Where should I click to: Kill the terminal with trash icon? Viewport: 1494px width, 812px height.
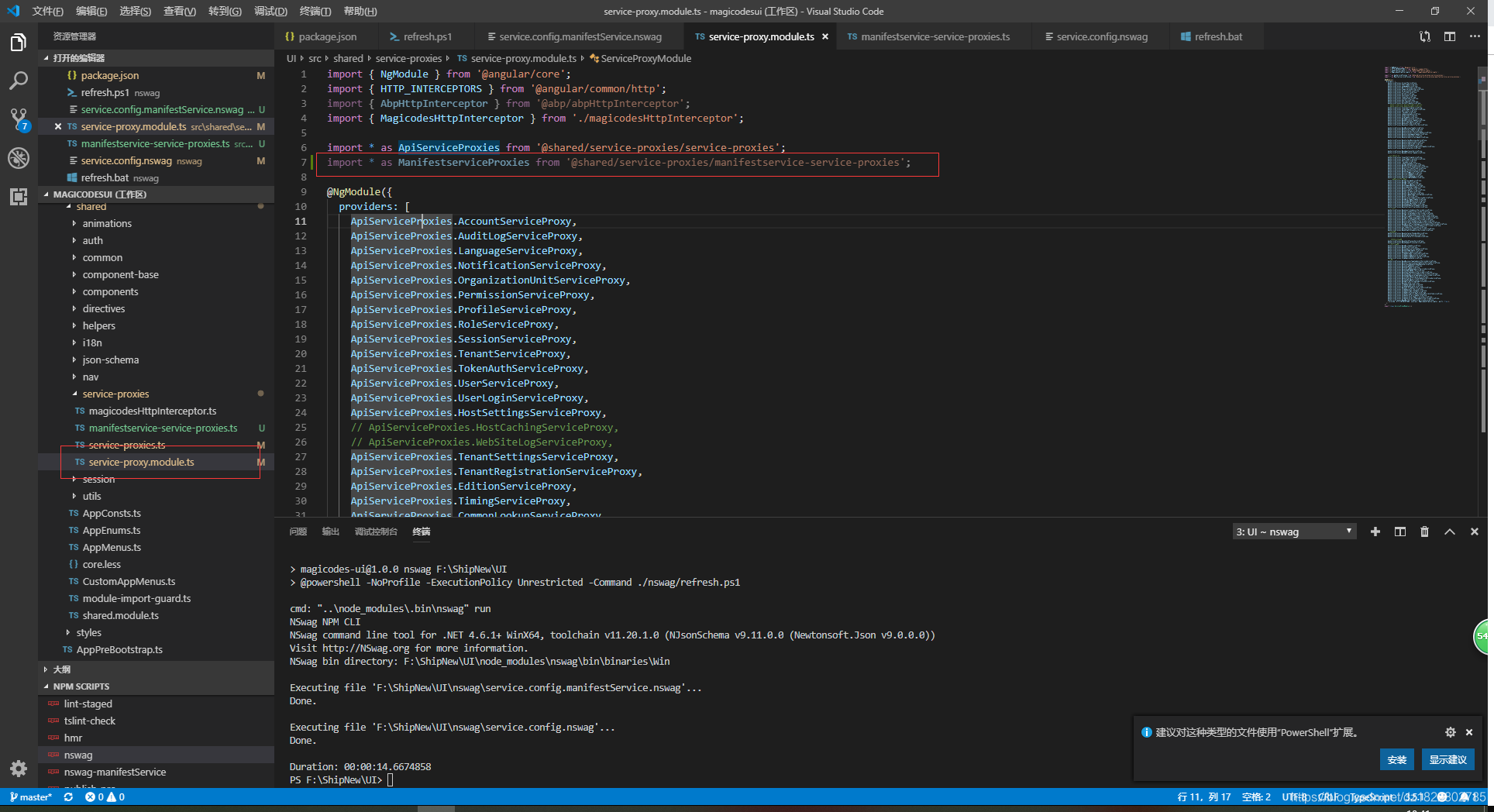click(x=1424, y=532)
